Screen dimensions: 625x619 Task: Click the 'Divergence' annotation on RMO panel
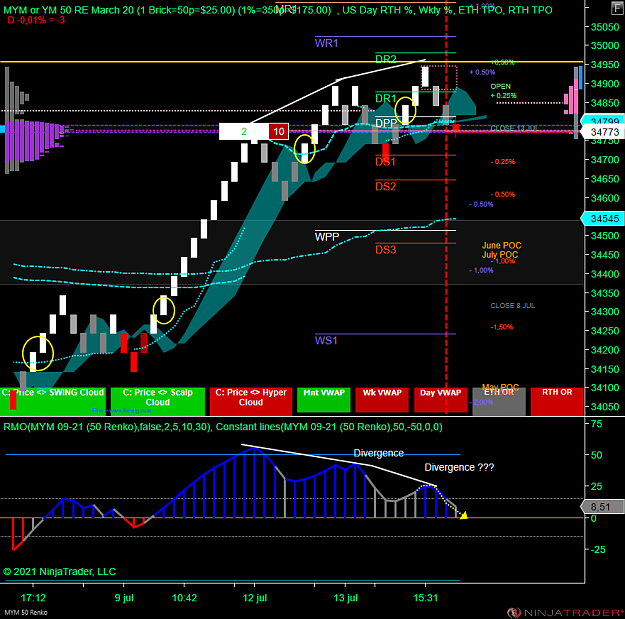(x=378, y=453)
